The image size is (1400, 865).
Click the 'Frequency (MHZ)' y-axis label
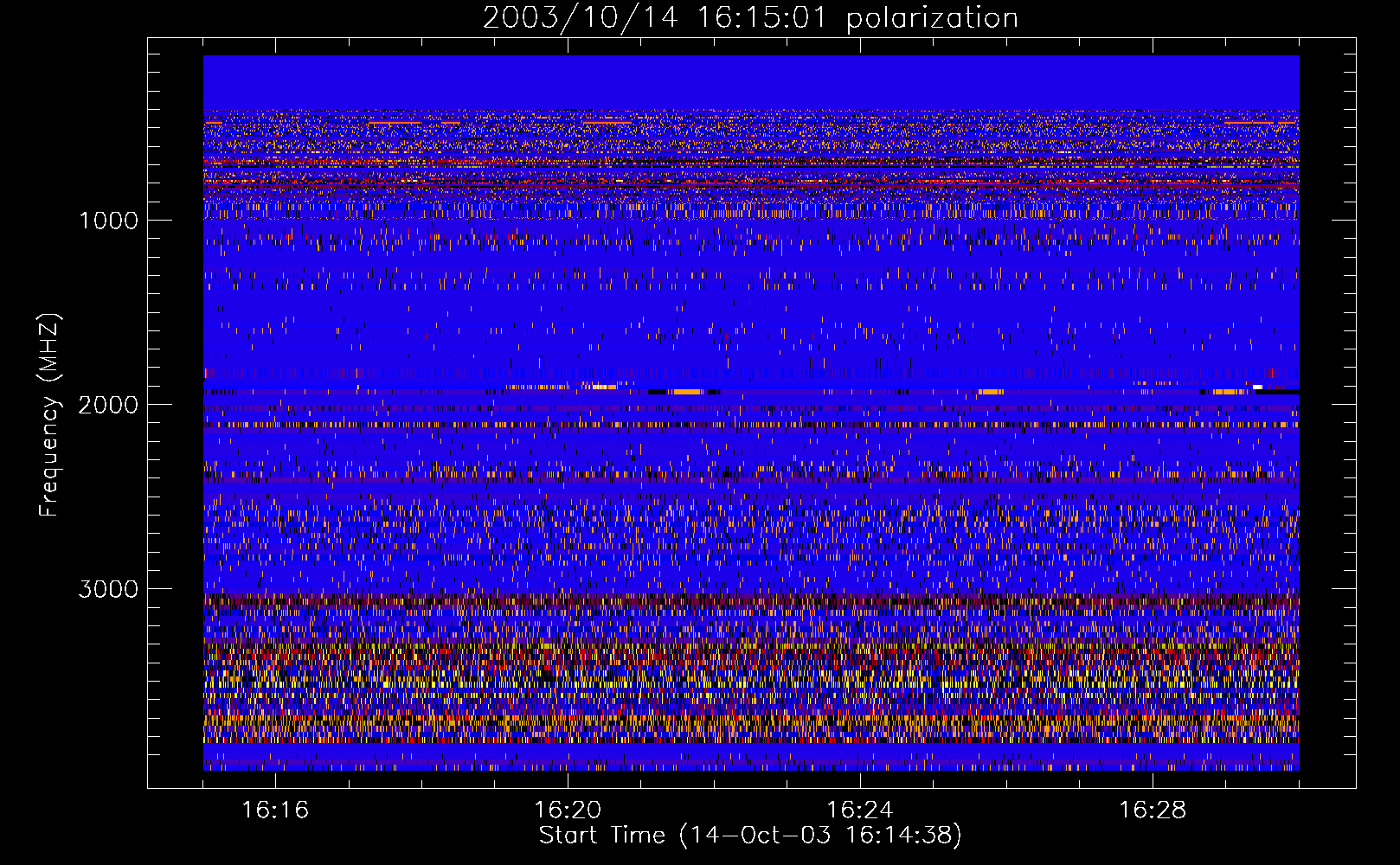(48, 415)
